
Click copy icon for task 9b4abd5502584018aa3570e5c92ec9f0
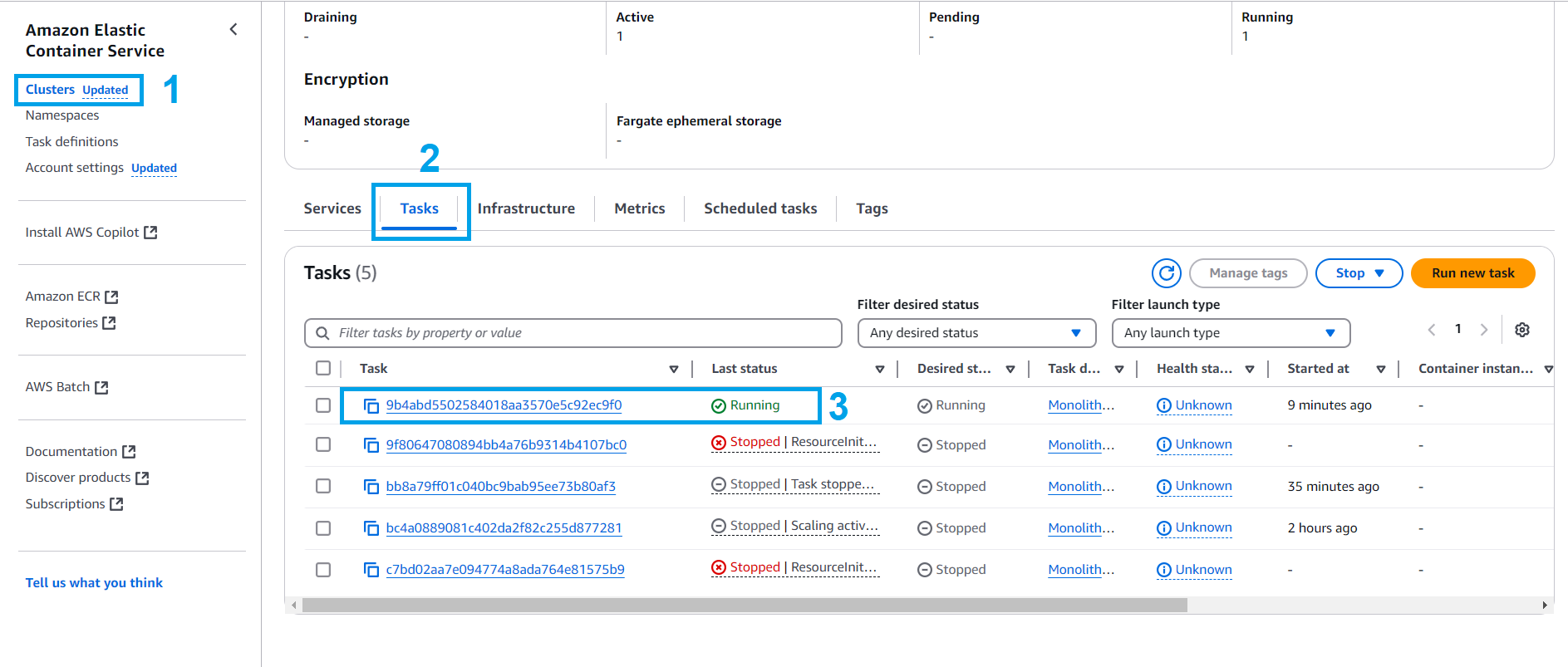pyautogui.click(x=371, y=405)
